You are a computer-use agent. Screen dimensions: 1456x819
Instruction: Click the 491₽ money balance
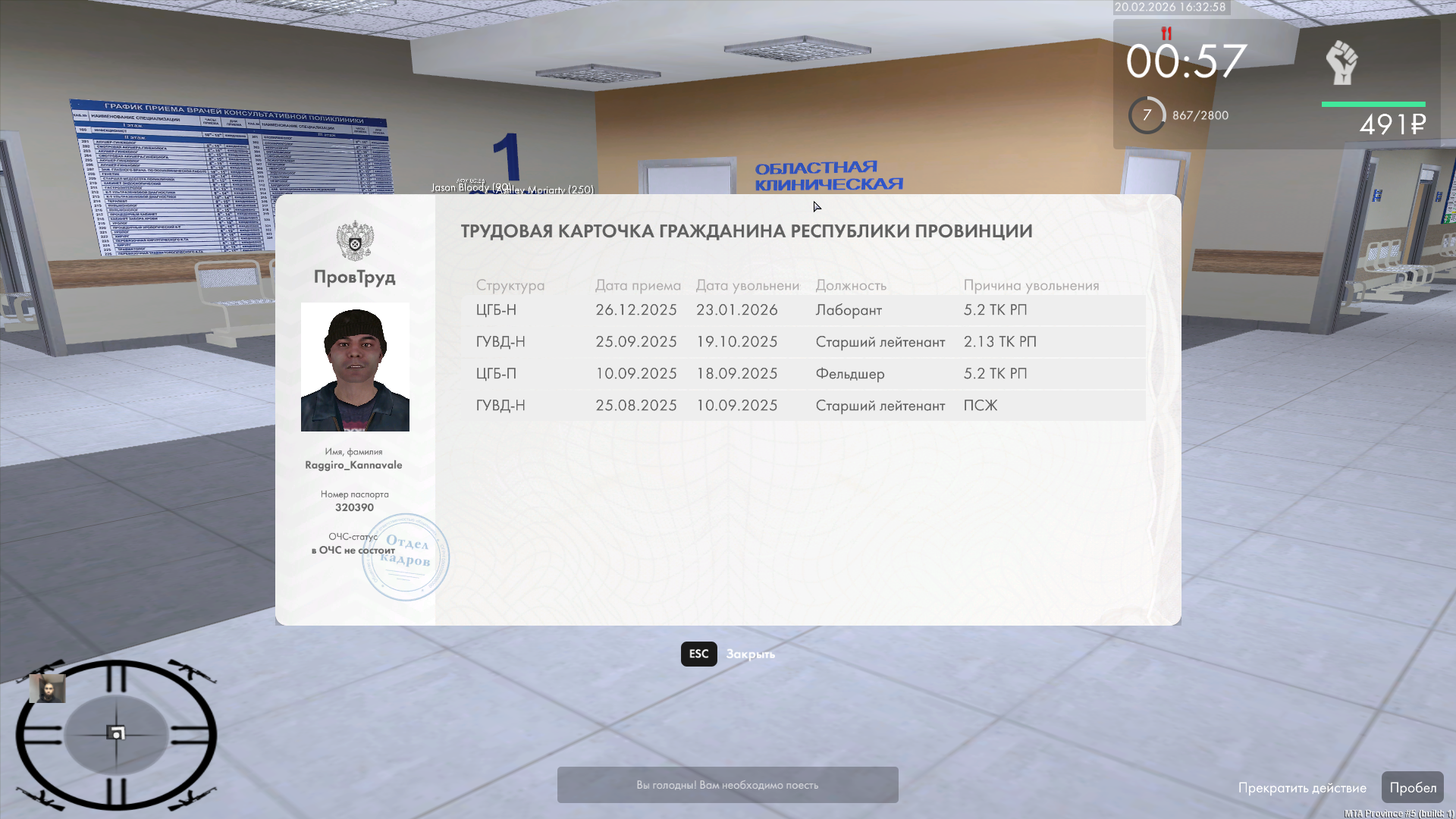1392,124
